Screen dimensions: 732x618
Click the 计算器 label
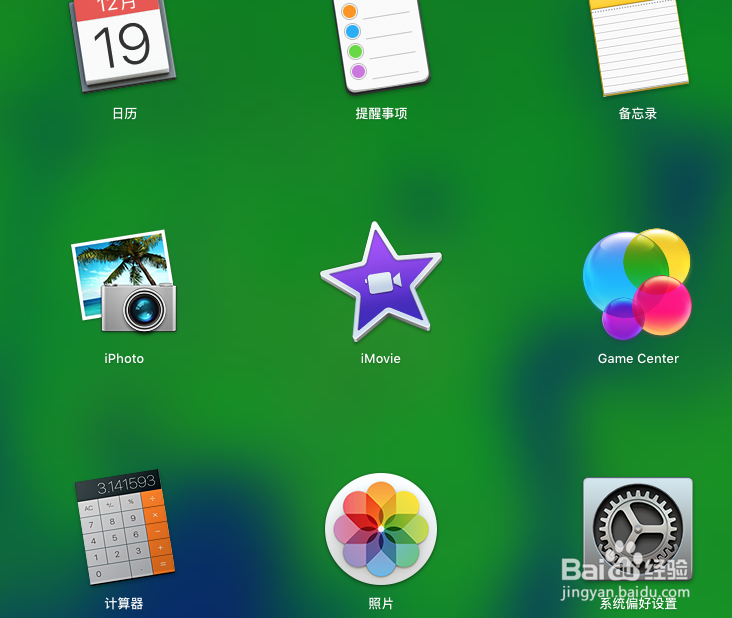pos(124,604)
